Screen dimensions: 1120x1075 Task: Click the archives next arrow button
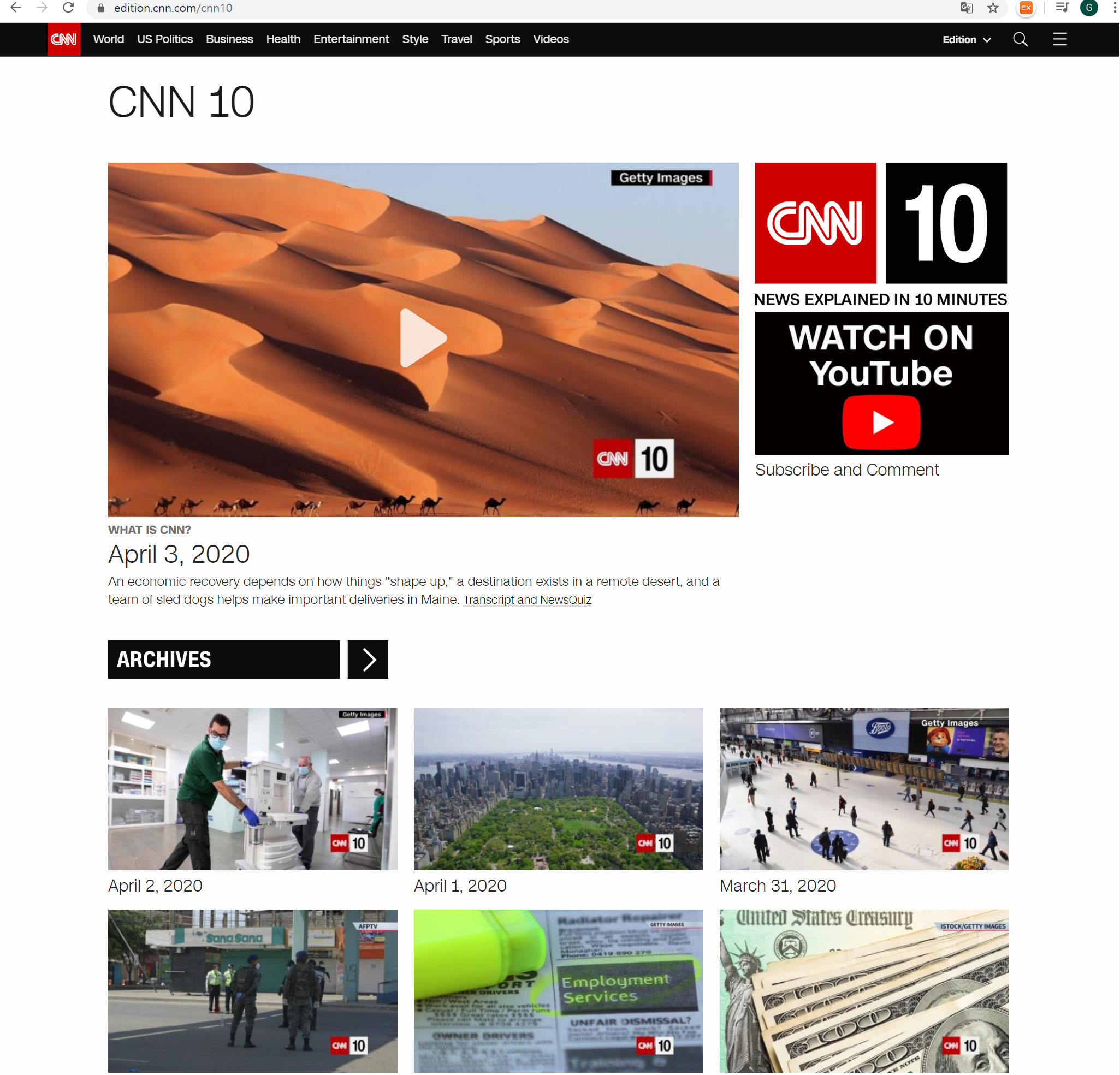point(368,660)
